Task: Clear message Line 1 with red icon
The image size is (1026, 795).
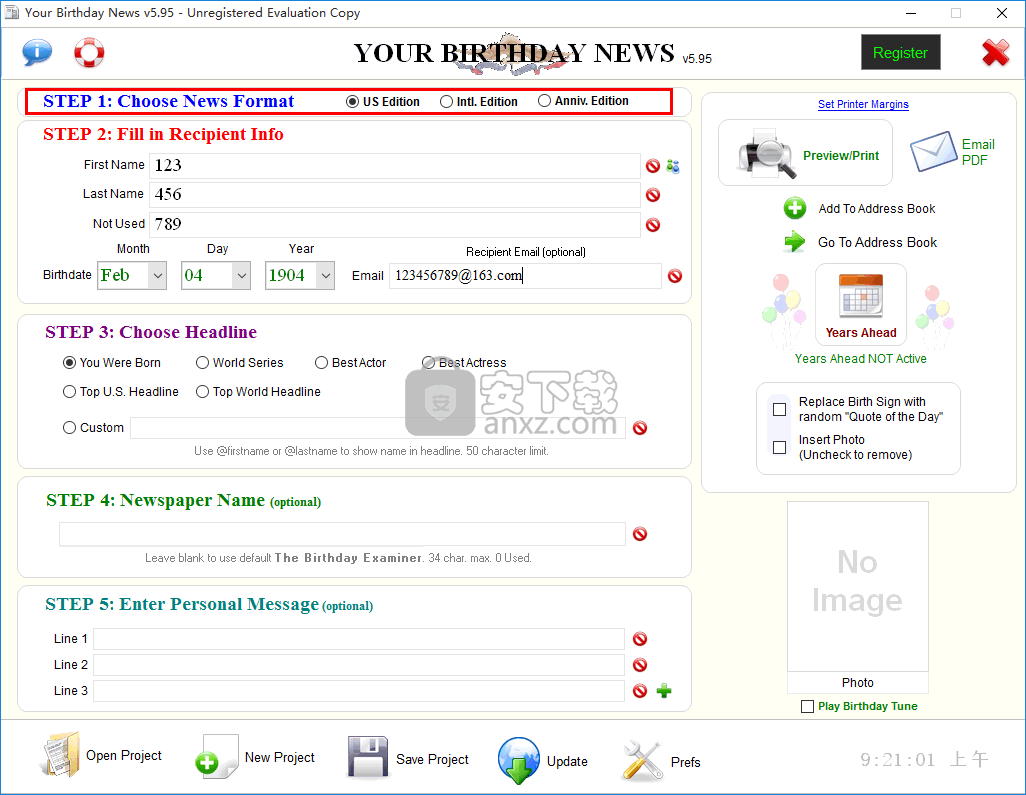Action: (641, 639)
